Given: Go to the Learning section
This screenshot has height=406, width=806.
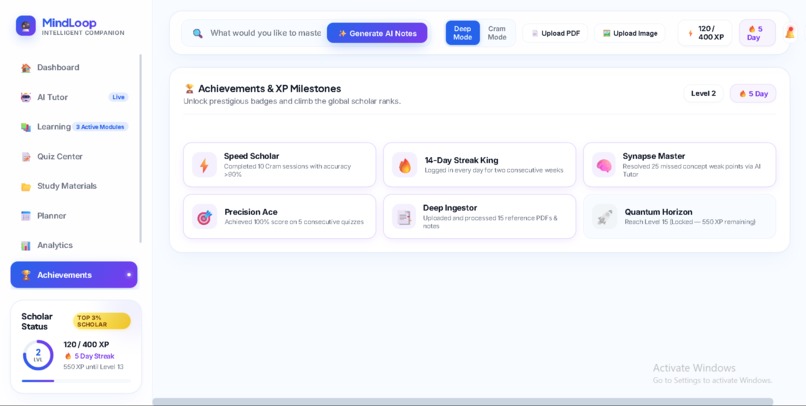Looking at the screenshot, I should 74,127.
